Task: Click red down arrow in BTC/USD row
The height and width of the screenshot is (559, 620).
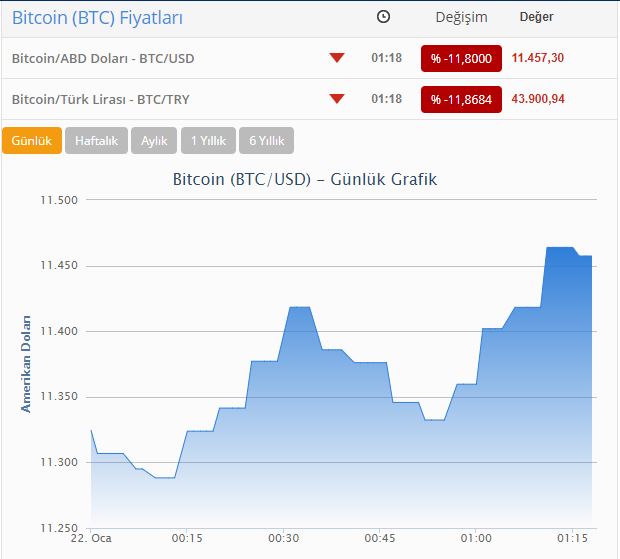Action: pyautogui.click(x=337, y=58)
